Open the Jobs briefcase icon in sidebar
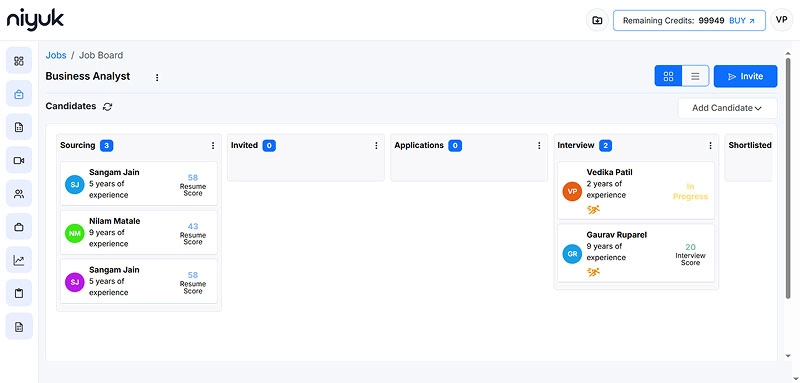 click(x=19, y=94)
